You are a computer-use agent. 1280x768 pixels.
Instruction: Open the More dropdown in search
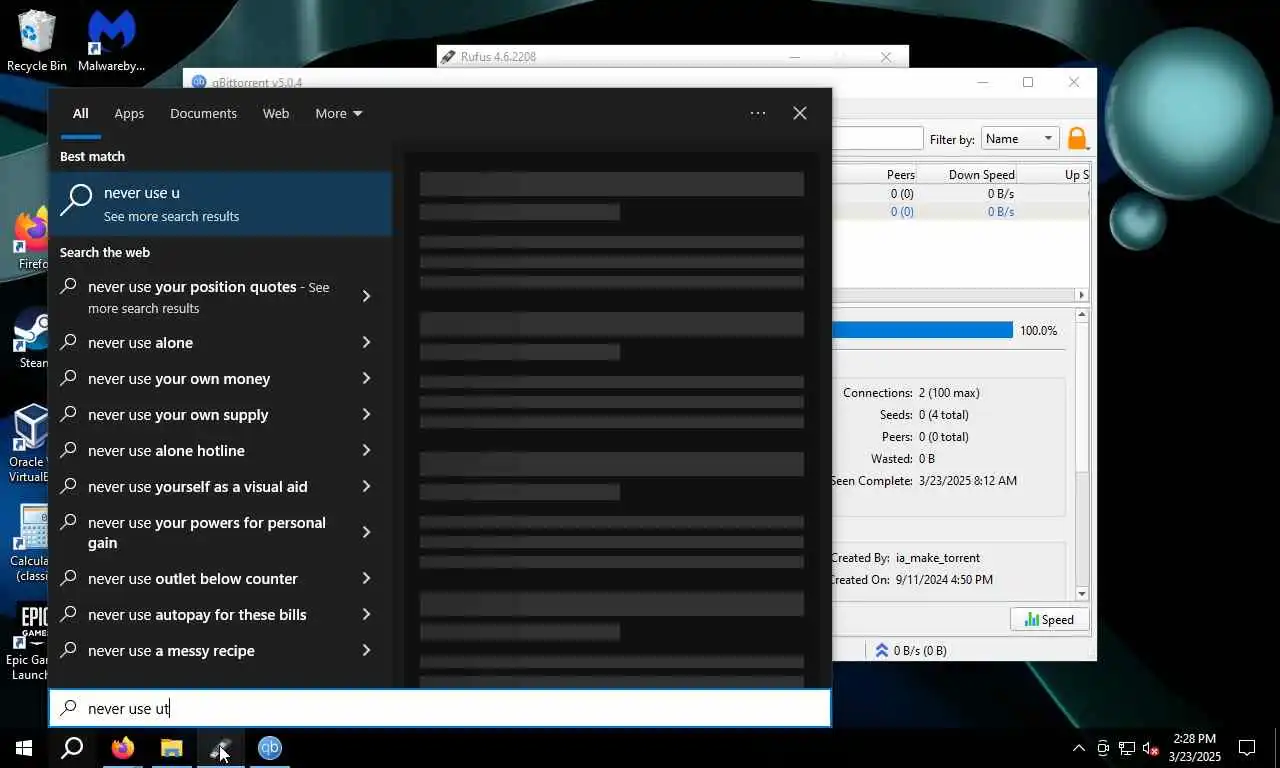click(x=339, y=113)
